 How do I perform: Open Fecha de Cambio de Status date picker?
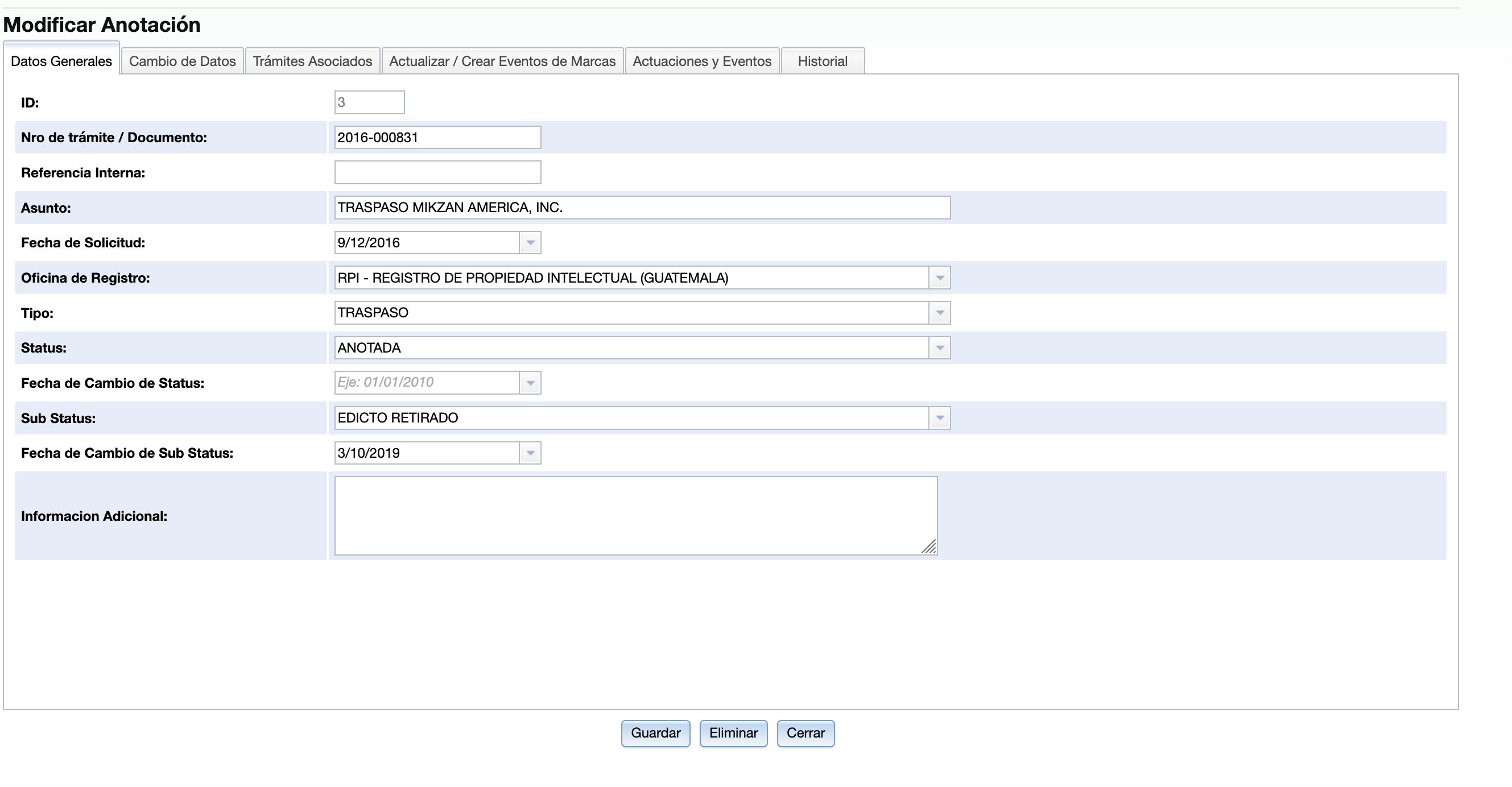(x=530, y=383)
